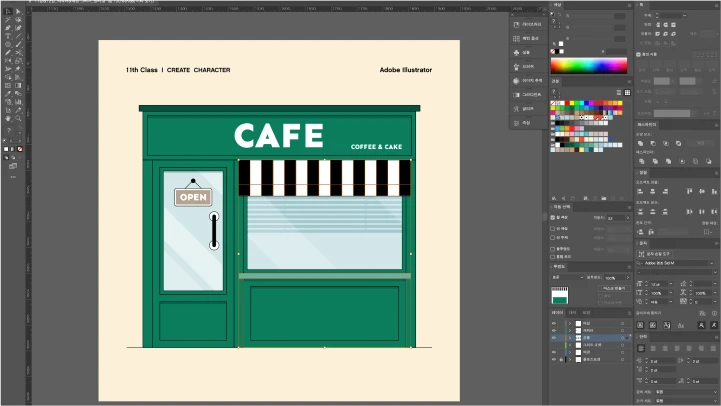Select the Selection tool (black arrow)

coord(8,11)
